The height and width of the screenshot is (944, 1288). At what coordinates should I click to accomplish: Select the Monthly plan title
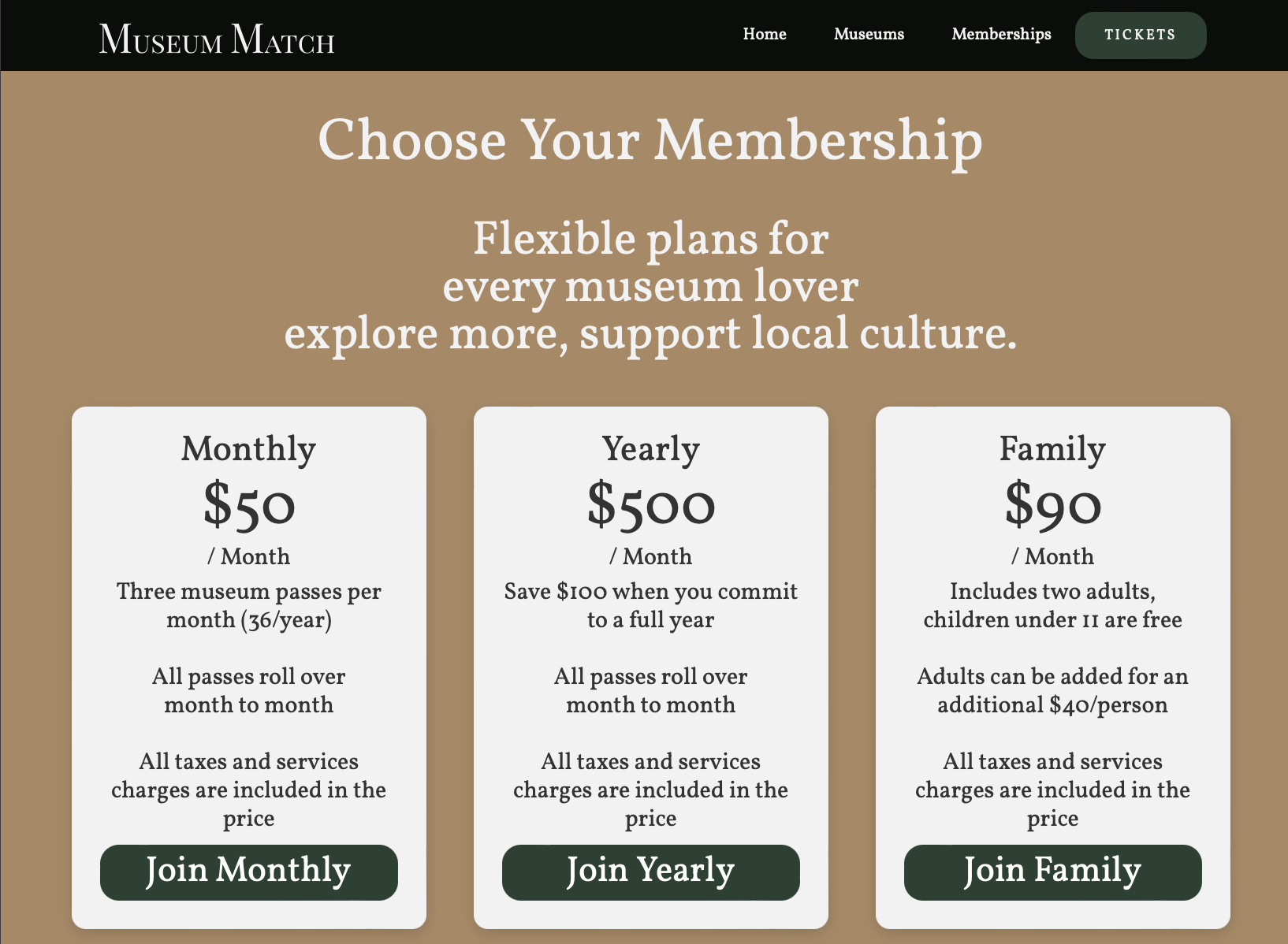tap(248, 448)
